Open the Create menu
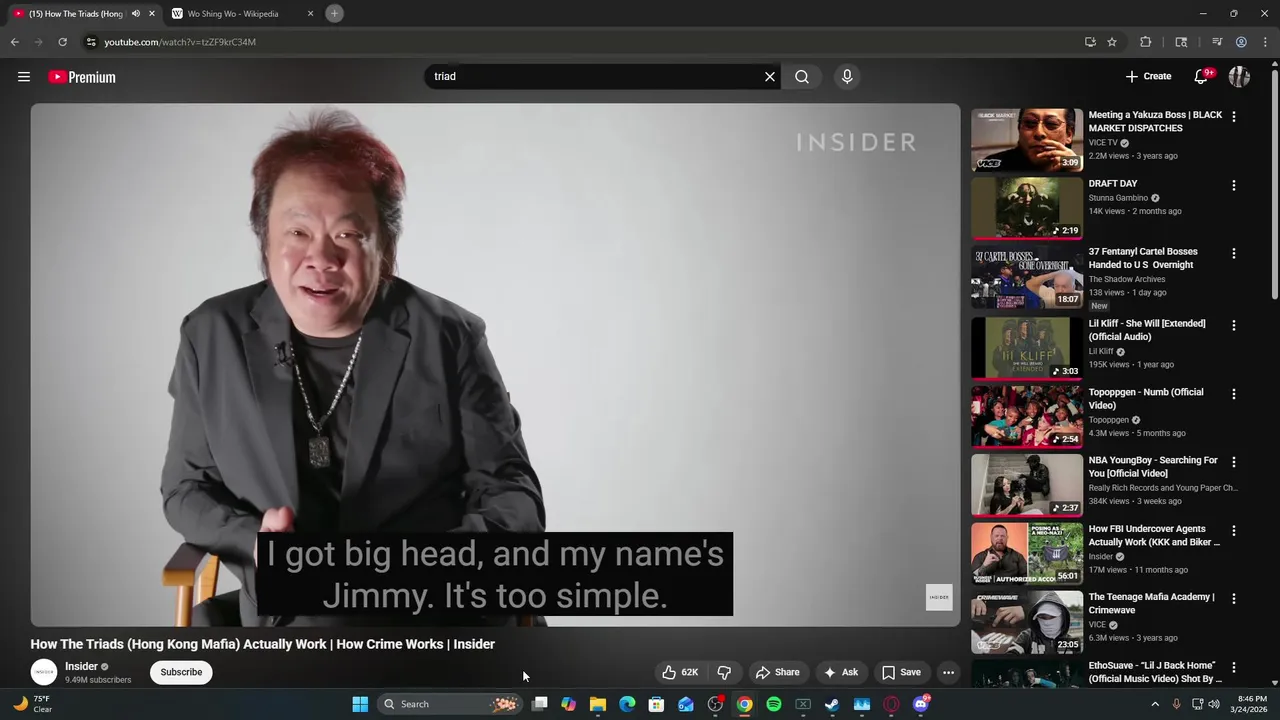This screenshot has height=720, width=1280. [1148, 76]
